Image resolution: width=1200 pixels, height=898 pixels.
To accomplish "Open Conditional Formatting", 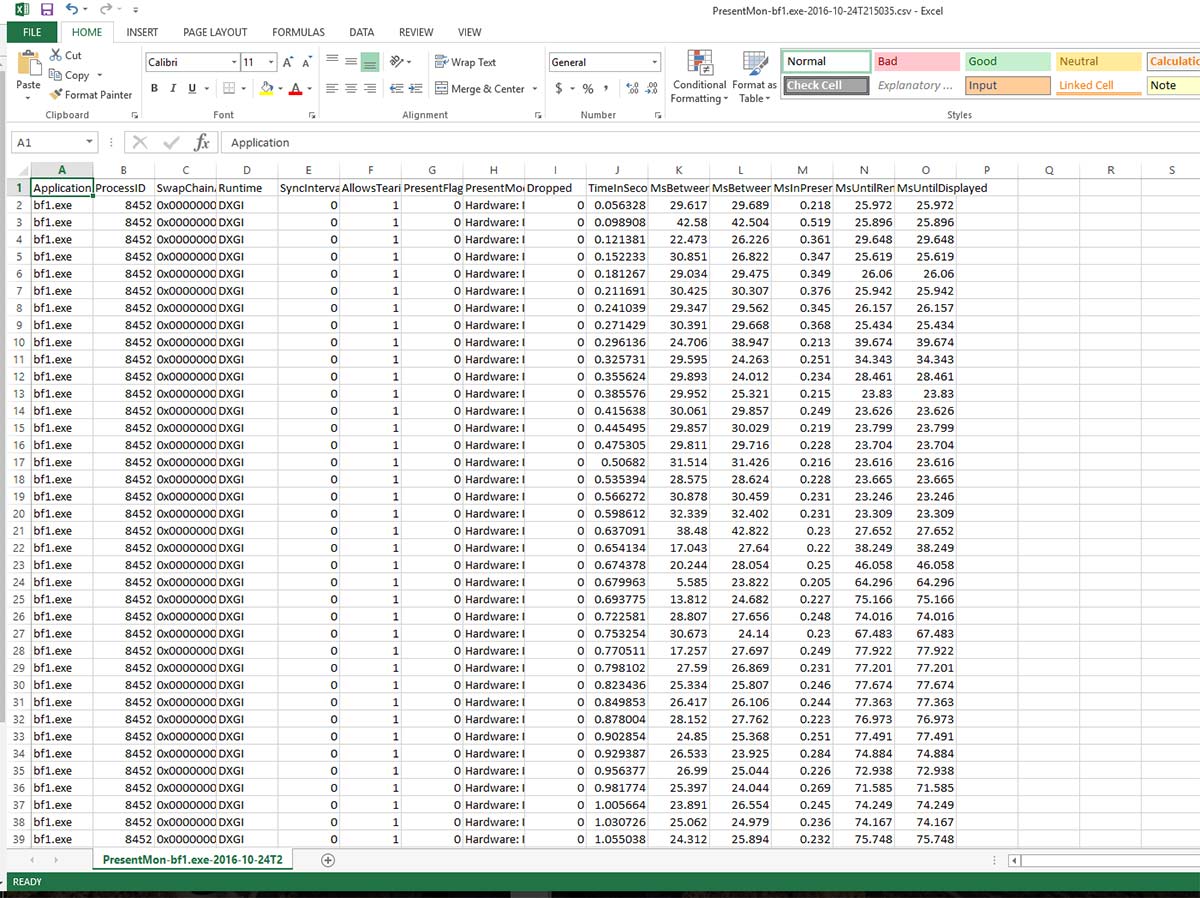I will [x=699, y=77].
